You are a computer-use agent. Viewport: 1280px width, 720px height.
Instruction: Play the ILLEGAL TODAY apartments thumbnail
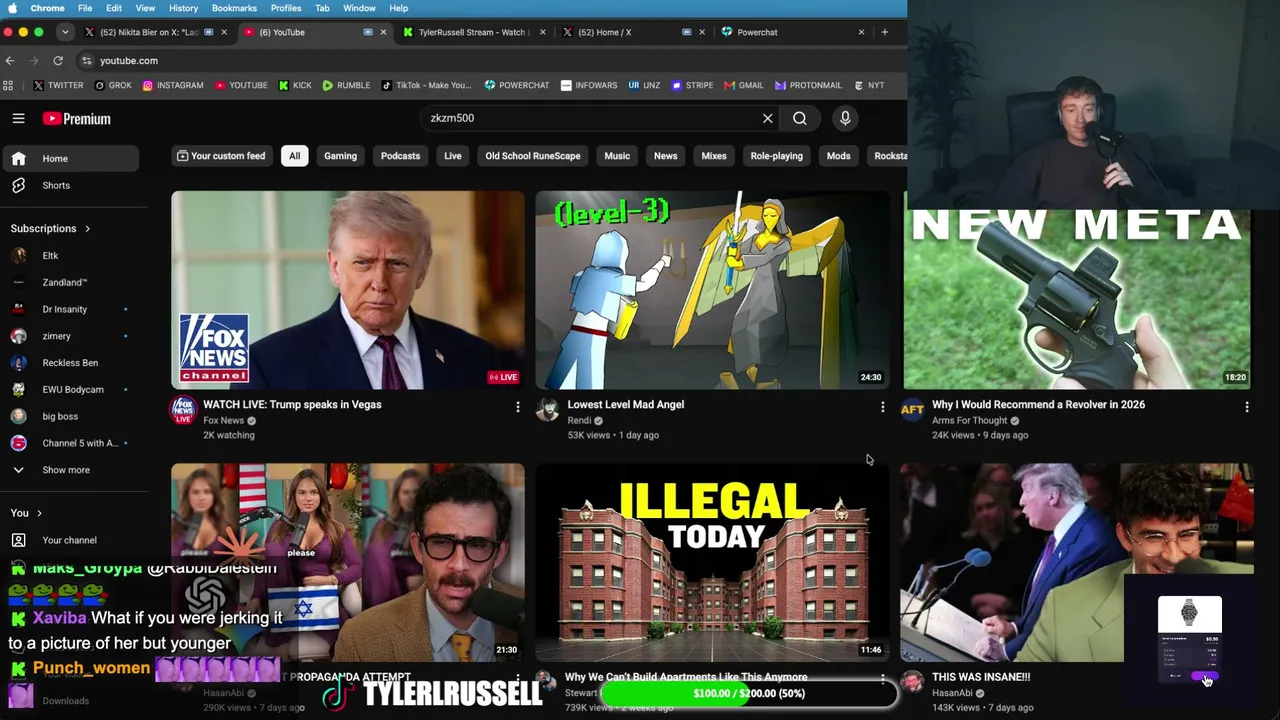point(712,562)
